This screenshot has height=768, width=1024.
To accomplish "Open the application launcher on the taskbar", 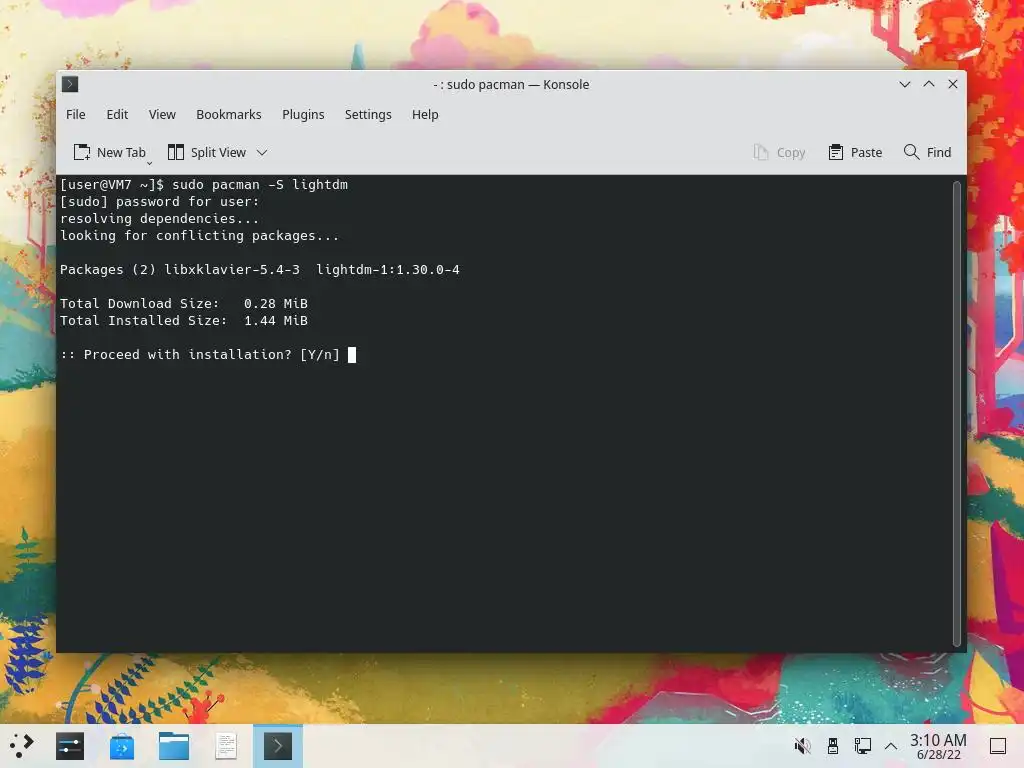I will (x=21, y=746).
